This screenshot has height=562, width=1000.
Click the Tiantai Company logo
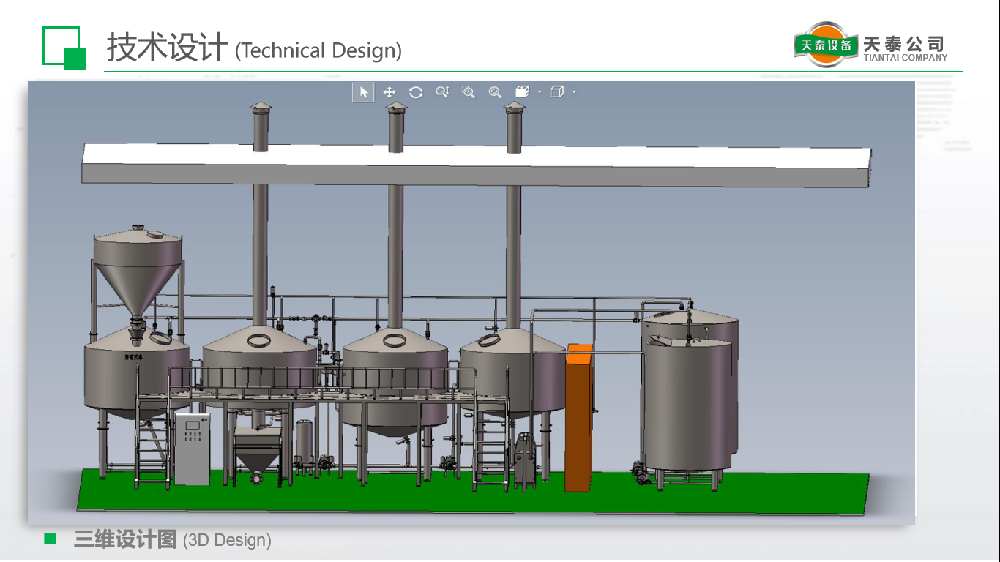pyautogui.click(x=870, y=45)
